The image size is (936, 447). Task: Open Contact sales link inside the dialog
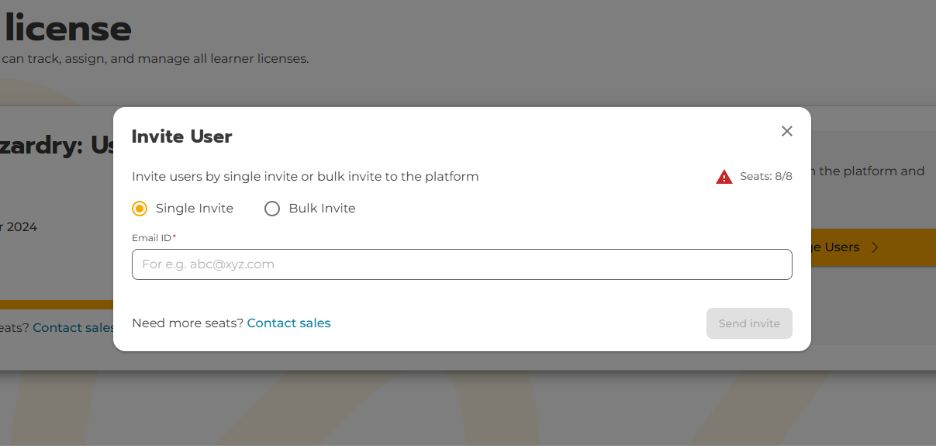(x=288, y=323)
